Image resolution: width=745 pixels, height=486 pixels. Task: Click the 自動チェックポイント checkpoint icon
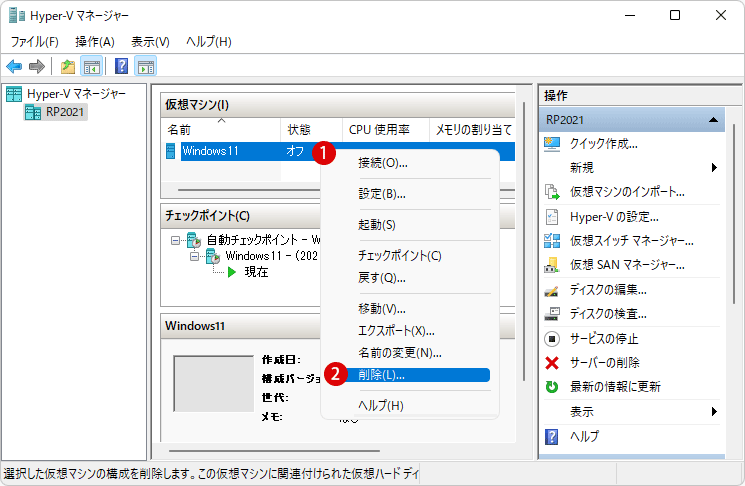(194, 240)
